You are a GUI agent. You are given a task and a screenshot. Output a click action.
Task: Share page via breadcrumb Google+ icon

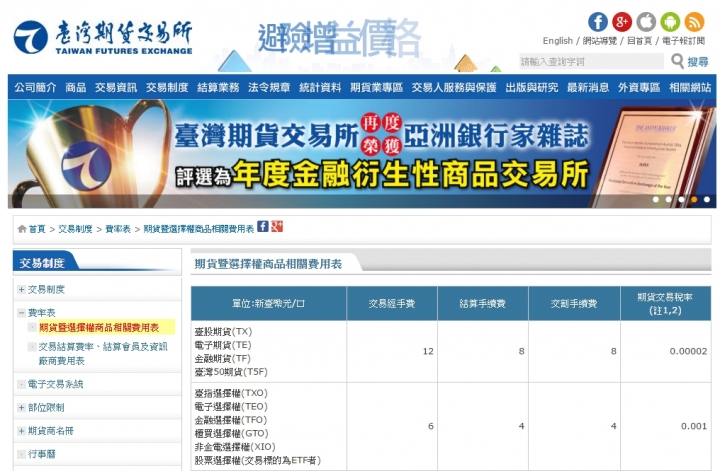click(x=277, y=226)
